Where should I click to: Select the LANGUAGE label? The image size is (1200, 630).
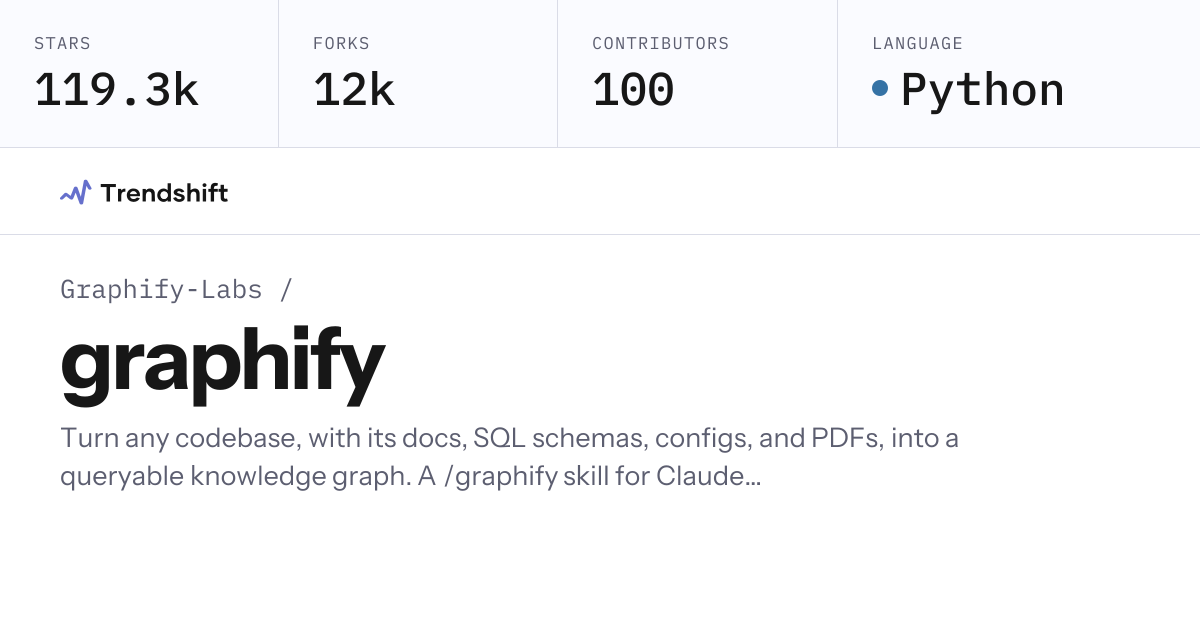917,44
